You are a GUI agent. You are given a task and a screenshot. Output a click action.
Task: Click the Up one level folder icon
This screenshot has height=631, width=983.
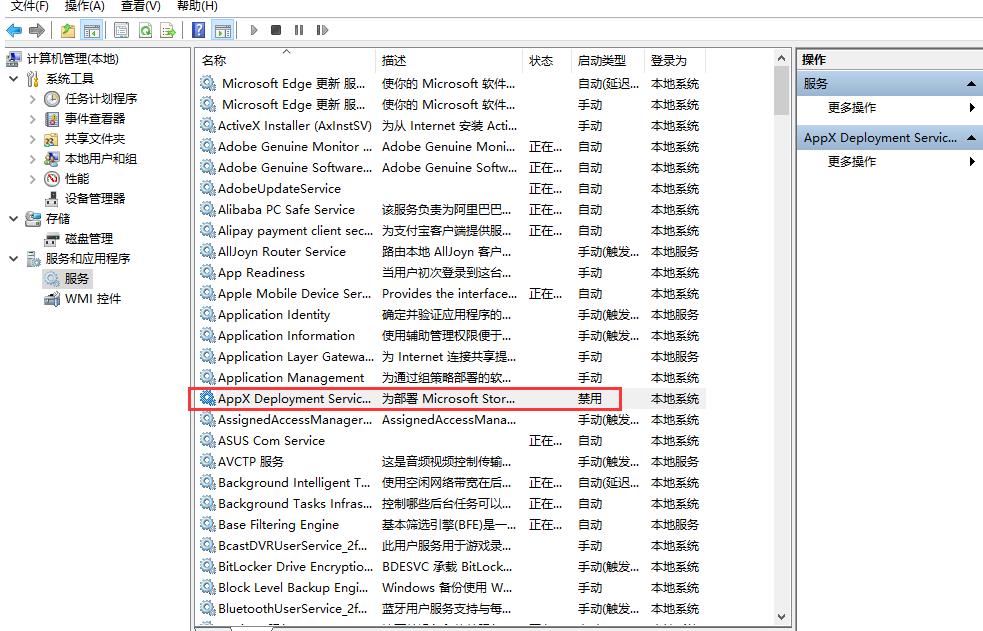68,30
